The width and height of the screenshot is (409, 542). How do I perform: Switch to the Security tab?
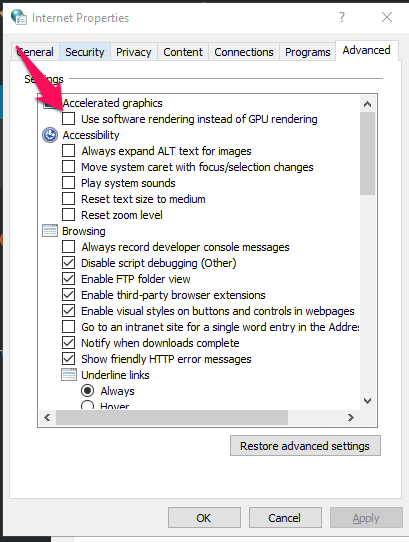click(85, 52)
